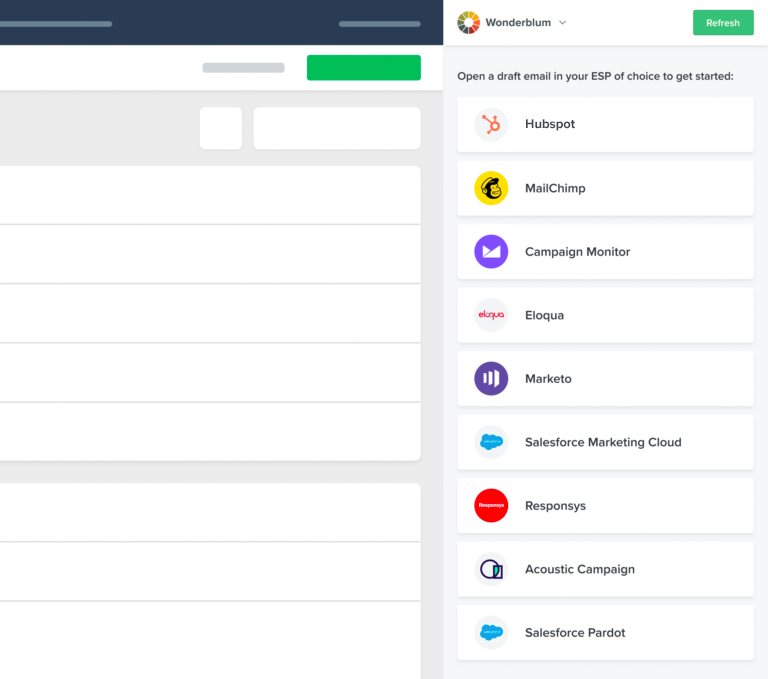This screenshot has width=768, height=679.
Task: Click the Salesforce Marketing Cloud cloud icon
Action: (491, 442)
